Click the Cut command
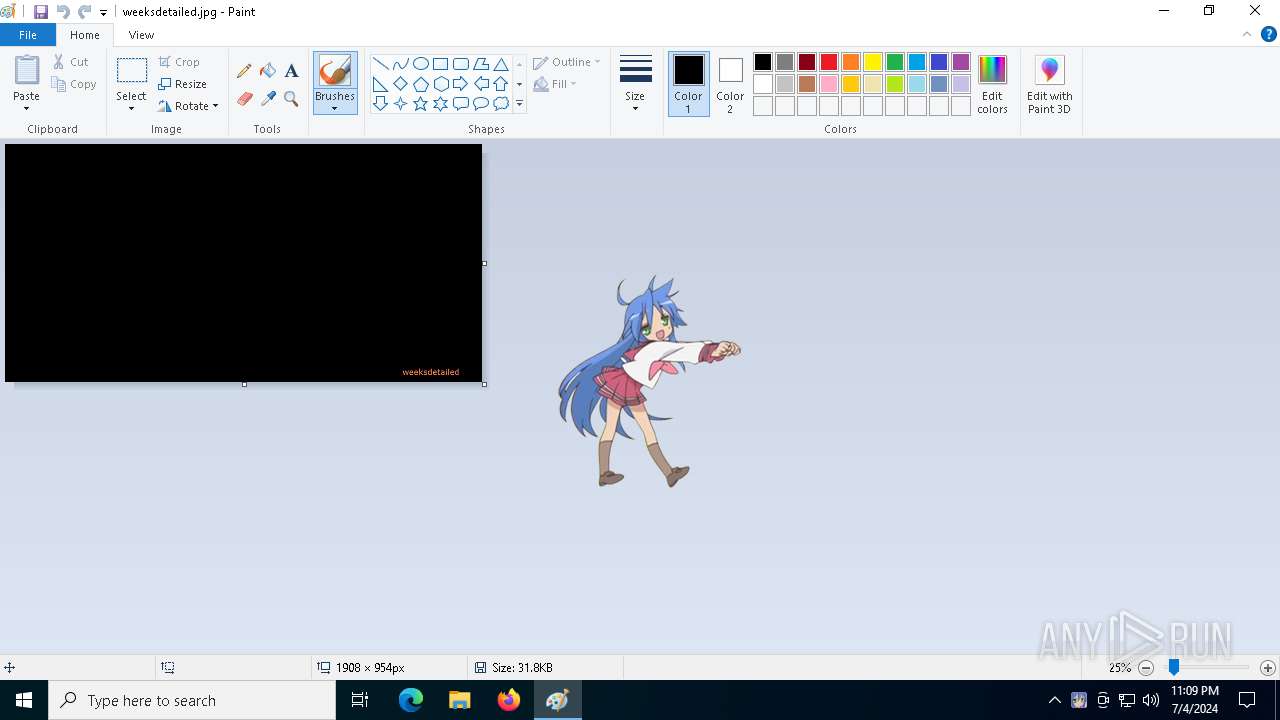1280x720 pixels. 71,62
